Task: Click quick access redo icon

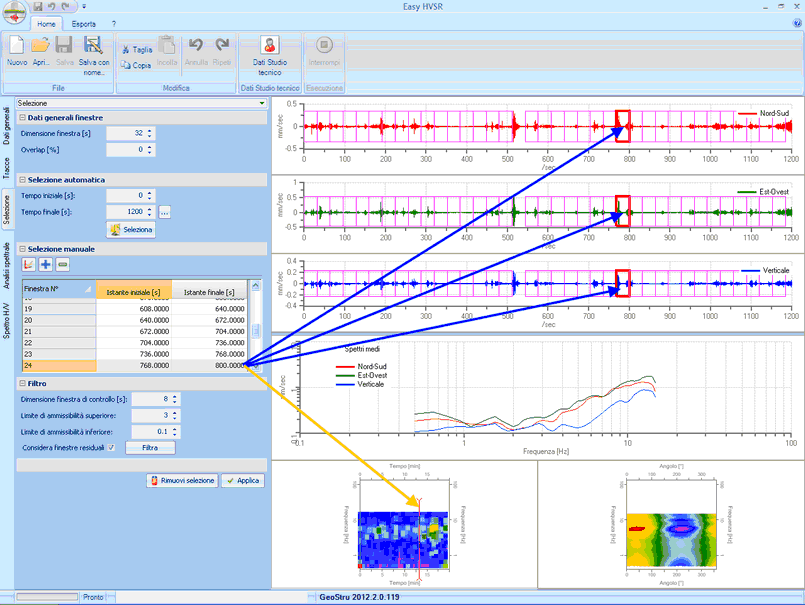Action: pos(65,7)
